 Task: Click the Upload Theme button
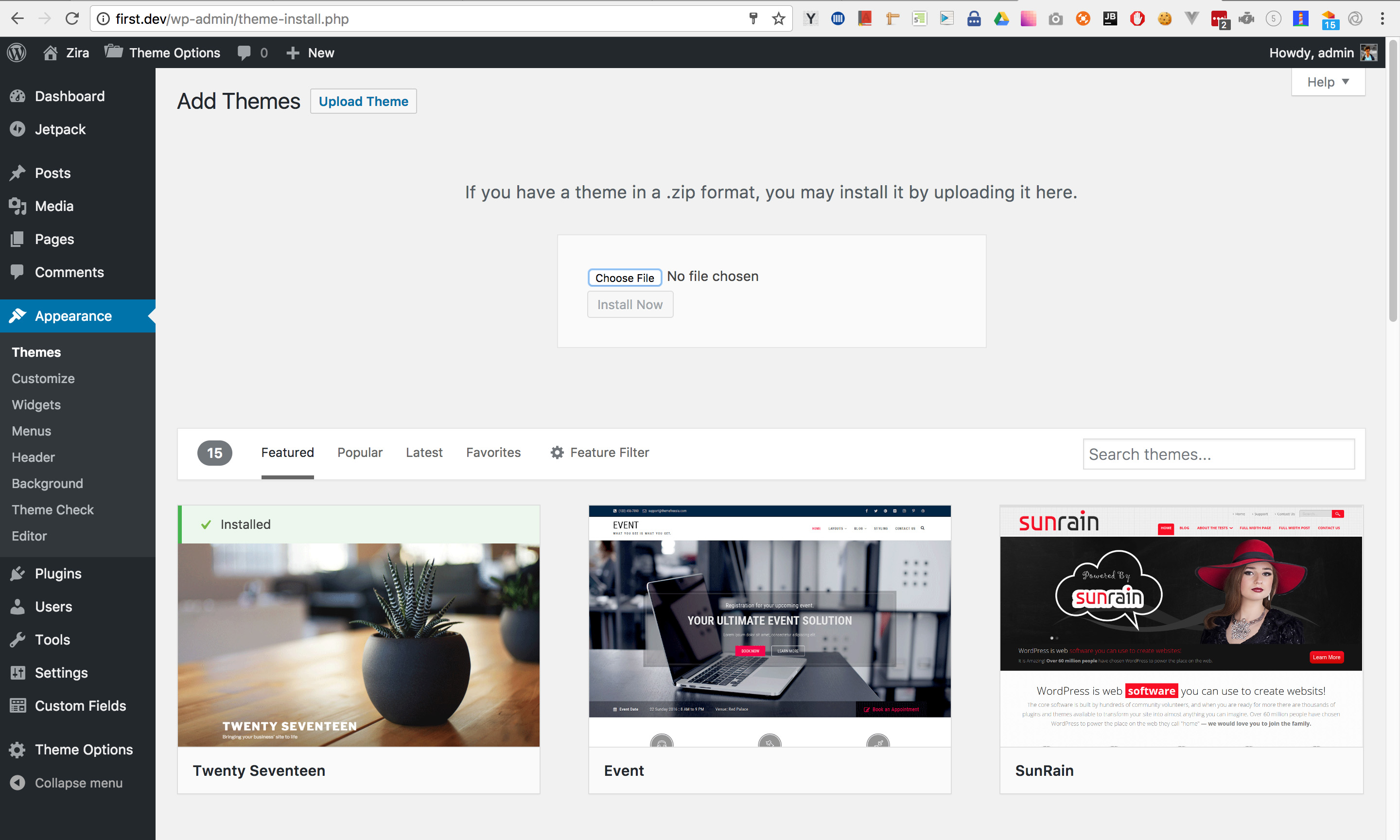pos(363,101)
